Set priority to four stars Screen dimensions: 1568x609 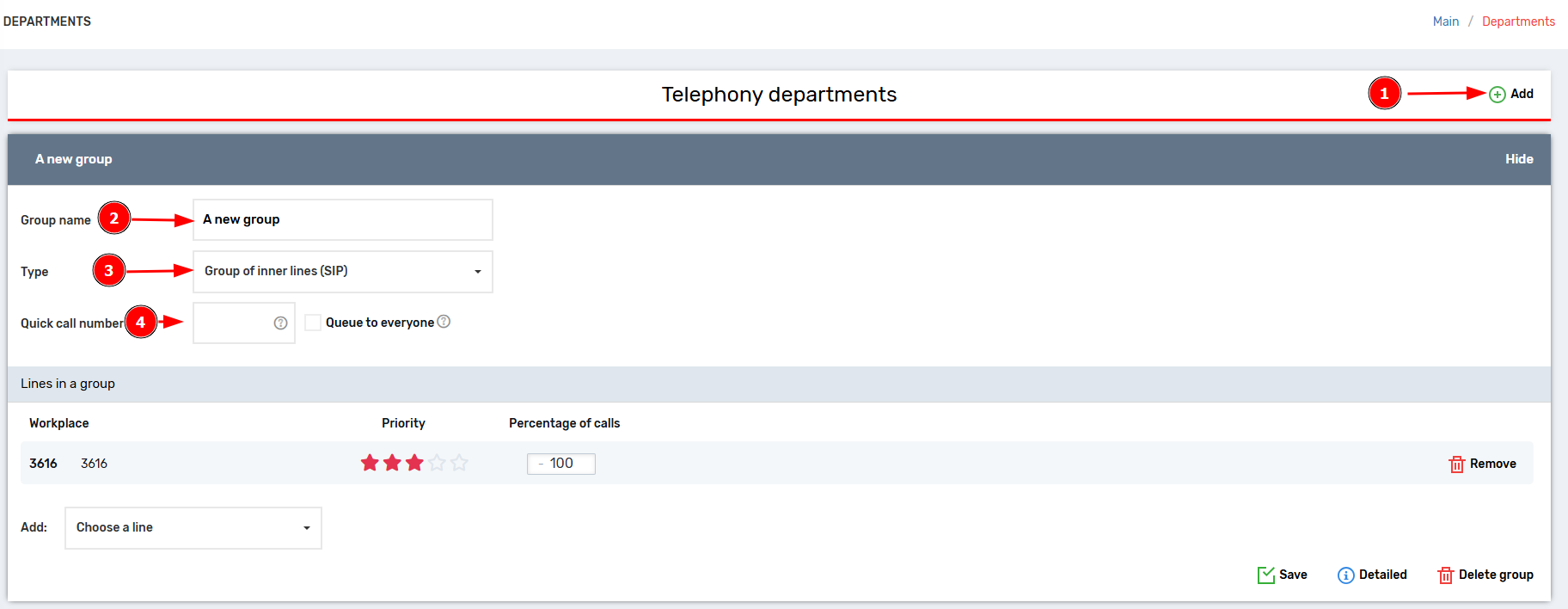(x=437, y=464)
